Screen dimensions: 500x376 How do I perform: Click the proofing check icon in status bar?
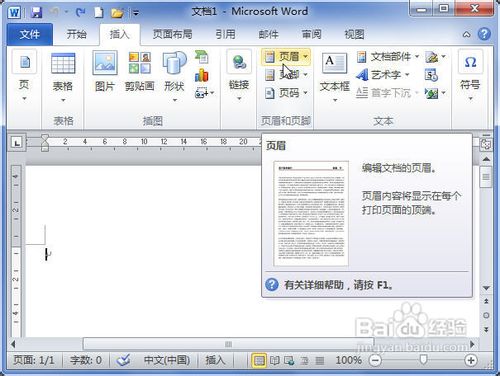pyautogui.click(x=123, y=360)
